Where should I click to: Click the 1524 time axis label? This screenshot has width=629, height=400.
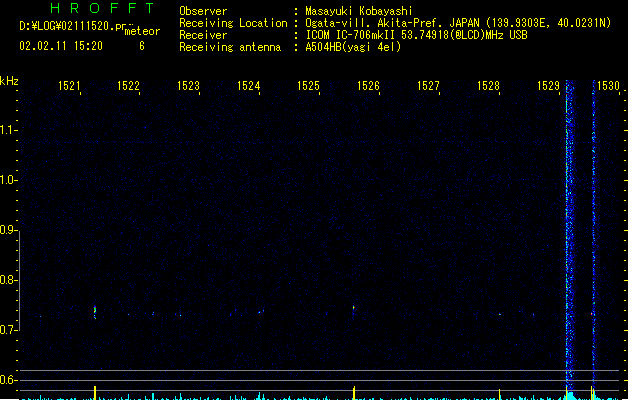(248, 86)
